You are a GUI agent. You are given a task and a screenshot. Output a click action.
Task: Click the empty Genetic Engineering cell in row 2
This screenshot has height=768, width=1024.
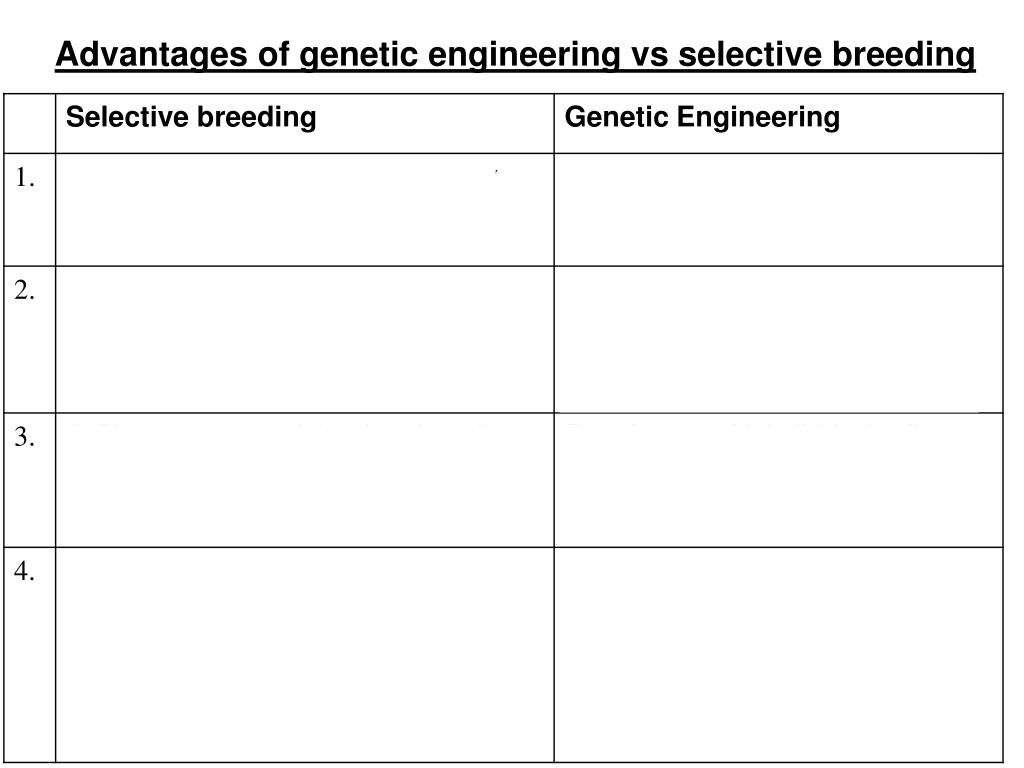click(x=778, y=340)
